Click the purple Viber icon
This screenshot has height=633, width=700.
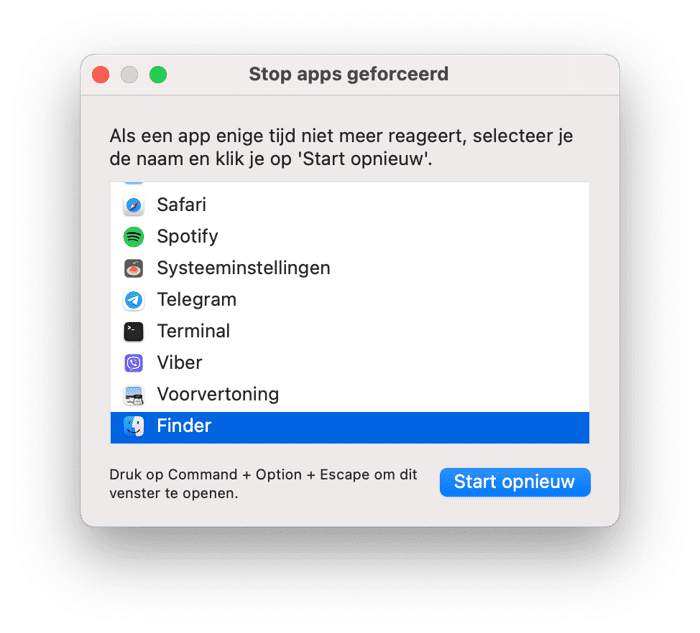tap(133, 363)
